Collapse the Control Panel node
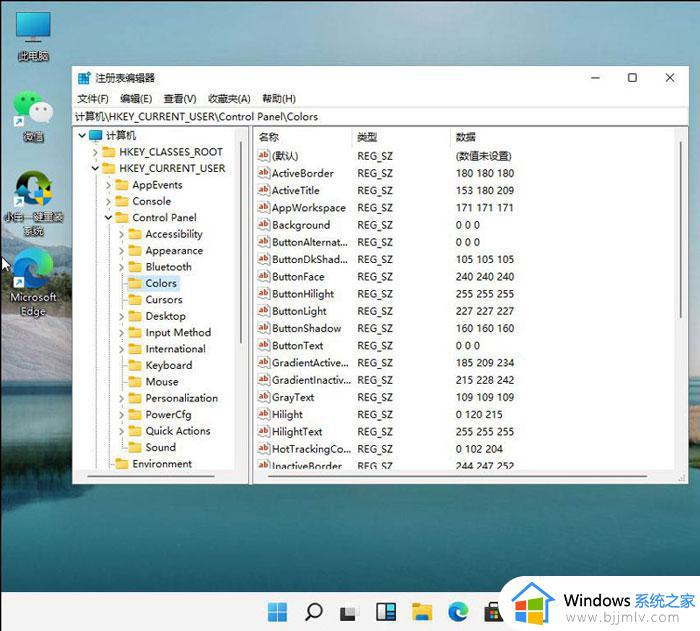Screen dimensions: 700x631 108,217
